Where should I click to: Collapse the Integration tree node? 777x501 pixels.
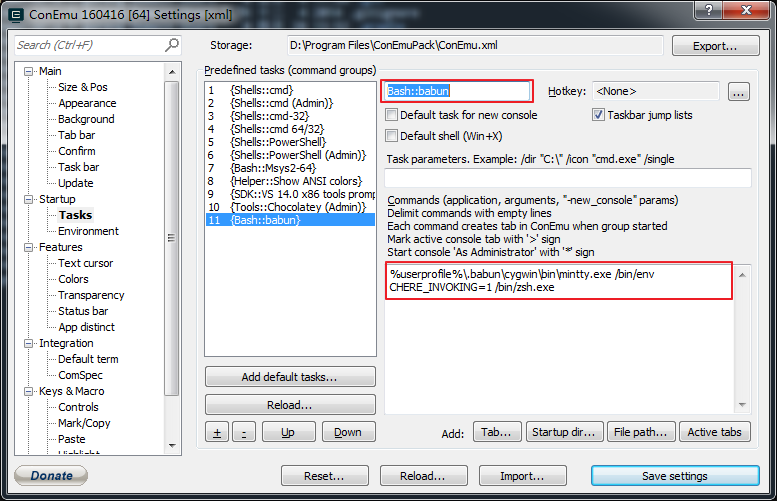tap(29, 343)
